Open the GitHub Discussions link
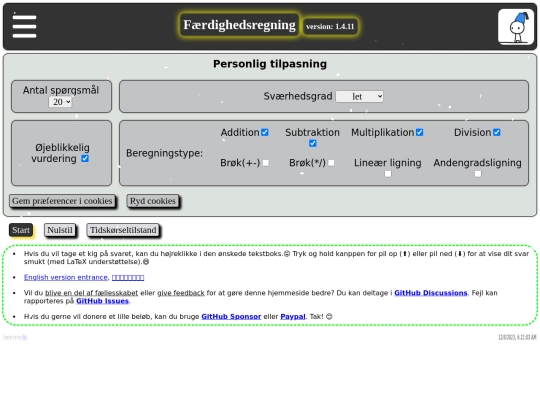This screenshot has height=405, width=540. (431, 293)
